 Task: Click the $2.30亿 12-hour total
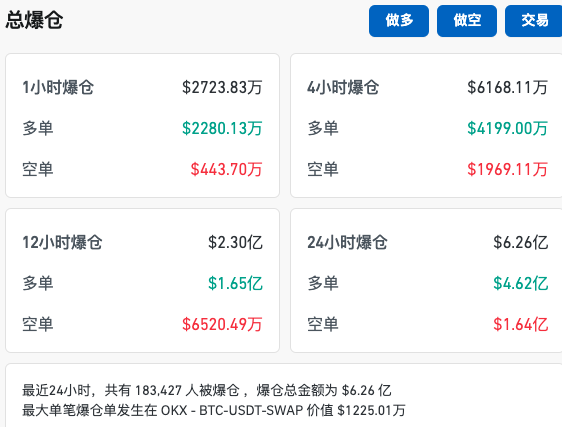tap(235, 242)
